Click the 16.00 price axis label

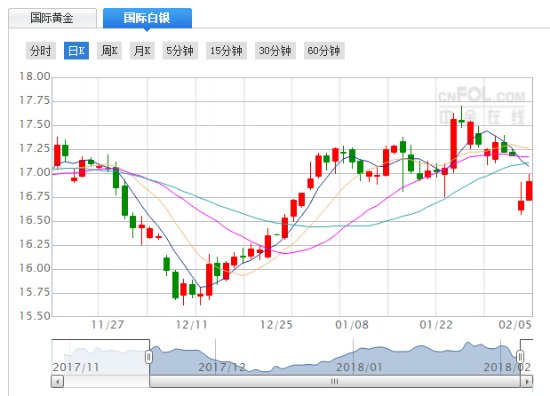tap(35, 268)
